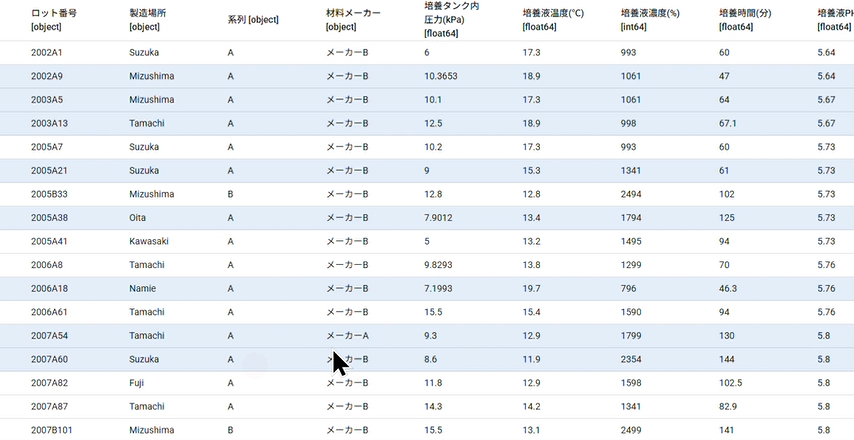Select the 材料メーカー column header
The image size is (854, 440).
[x=354, y=20]
